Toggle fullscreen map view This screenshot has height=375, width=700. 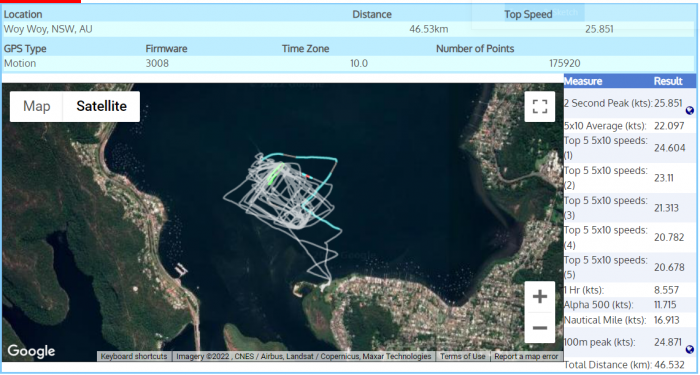tap(540, 106)
